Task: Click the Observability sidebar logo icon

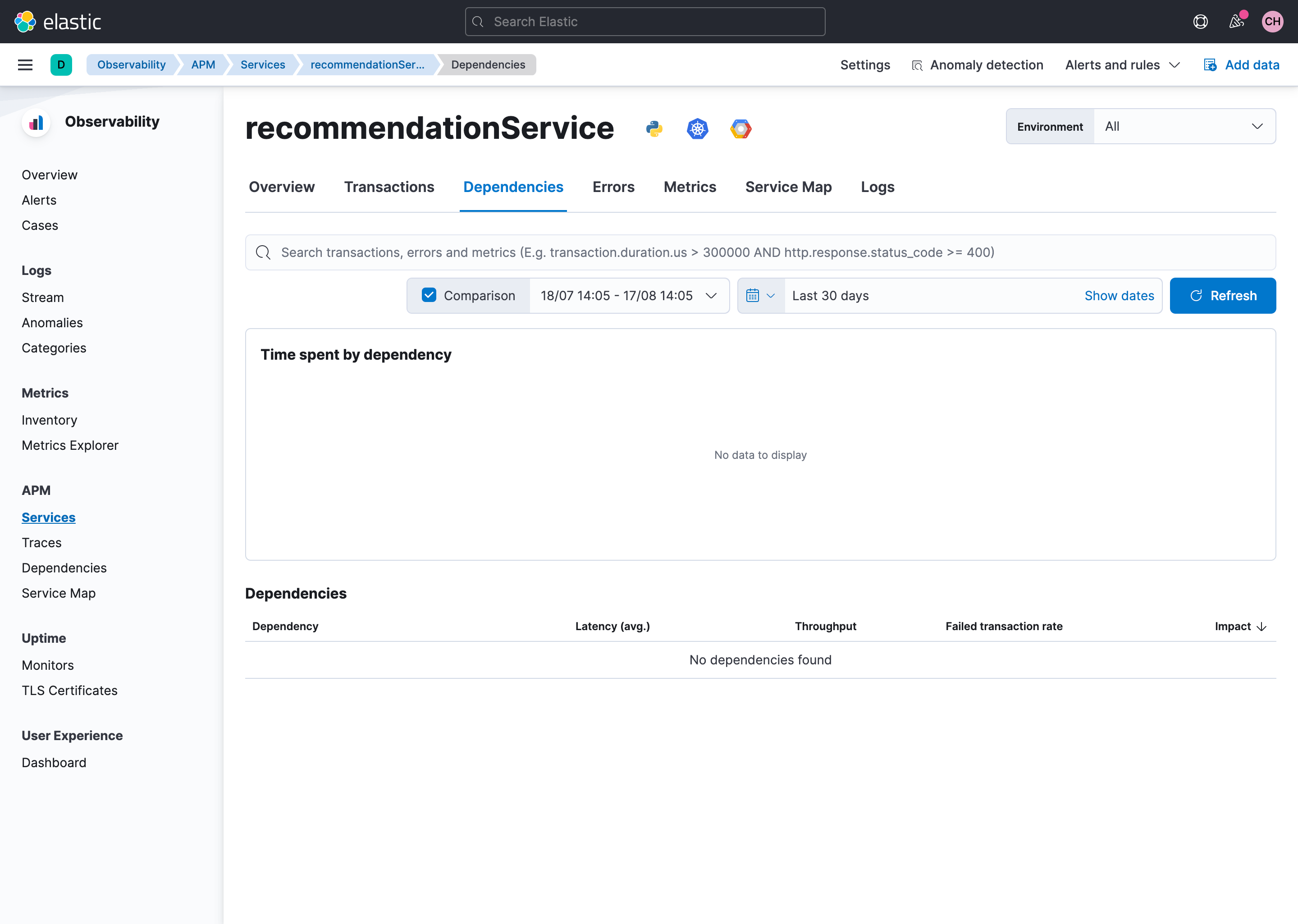Action: [36, 122]
